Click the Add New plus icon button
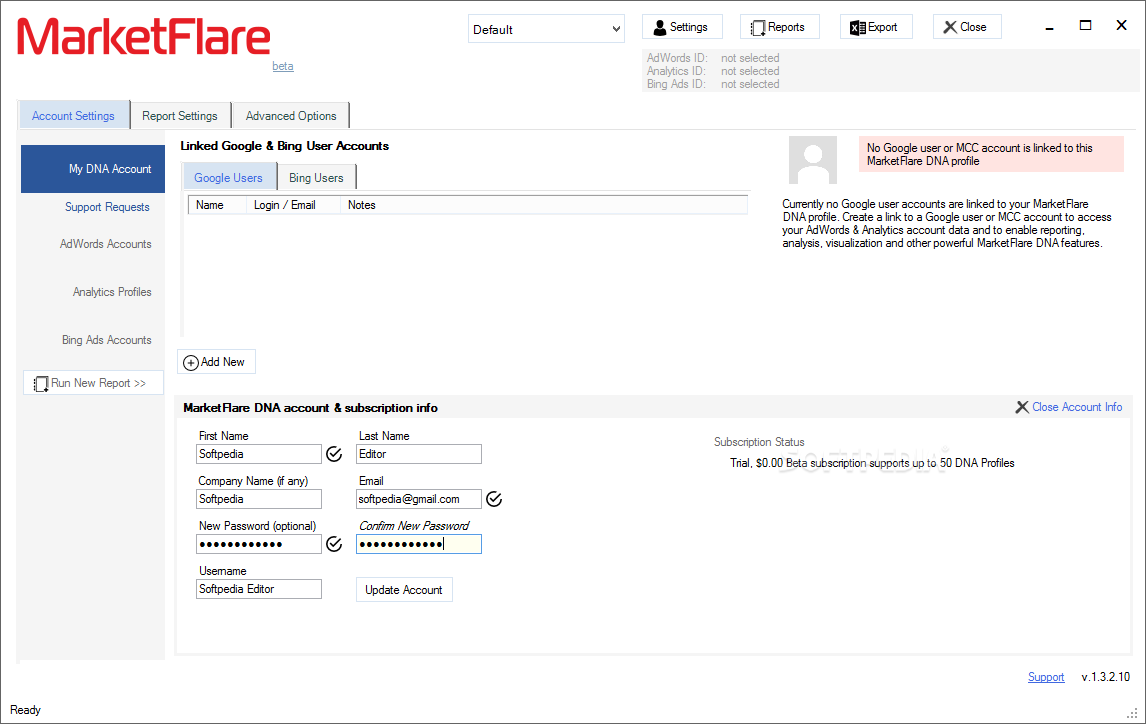Image resolution: width=1146 pixels, height=724 pixels. pyautogui.click(x=216, y=362)
